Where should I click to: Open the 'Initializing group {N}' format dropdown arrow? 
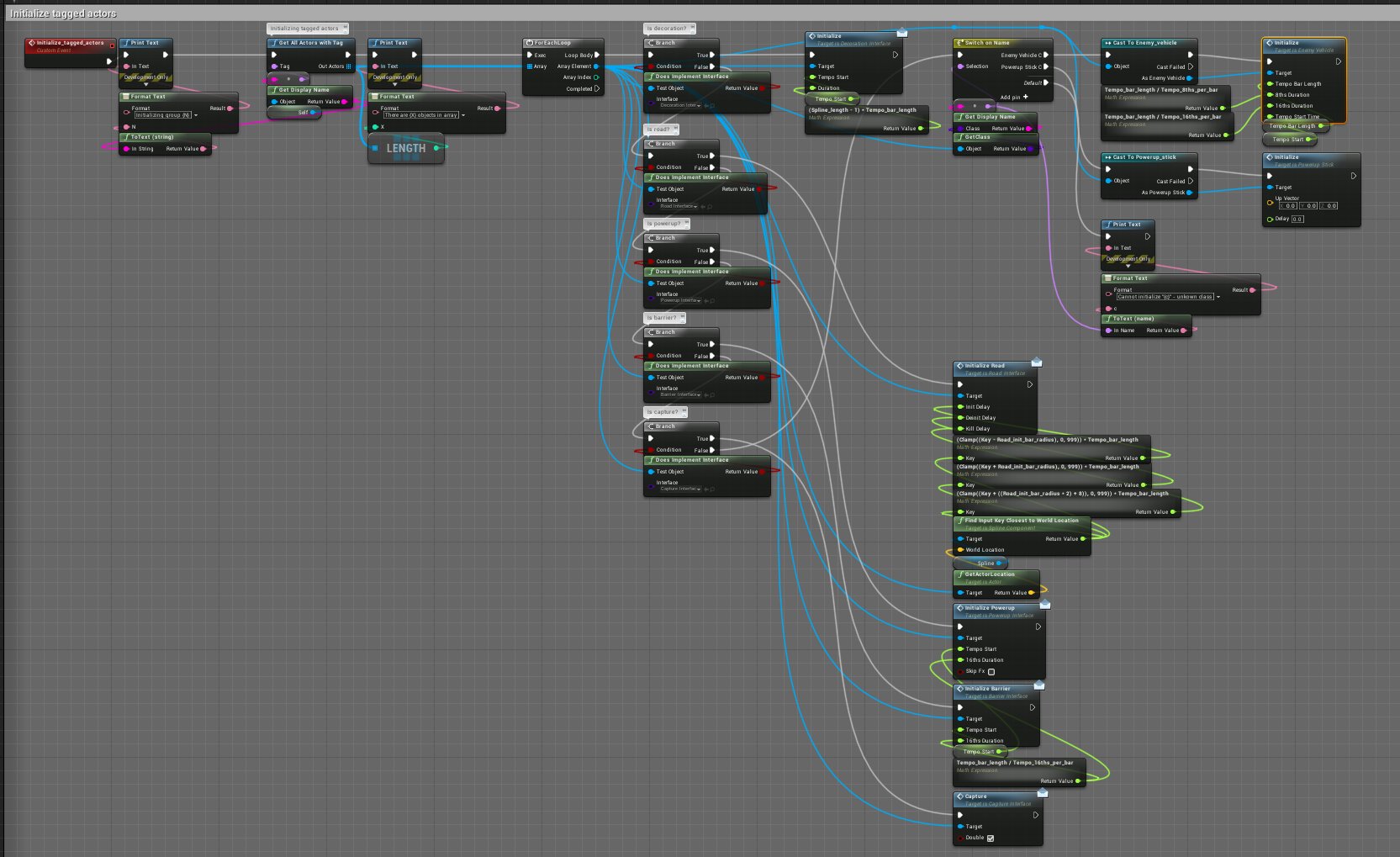pyautogui.click(x=196, y=115)
